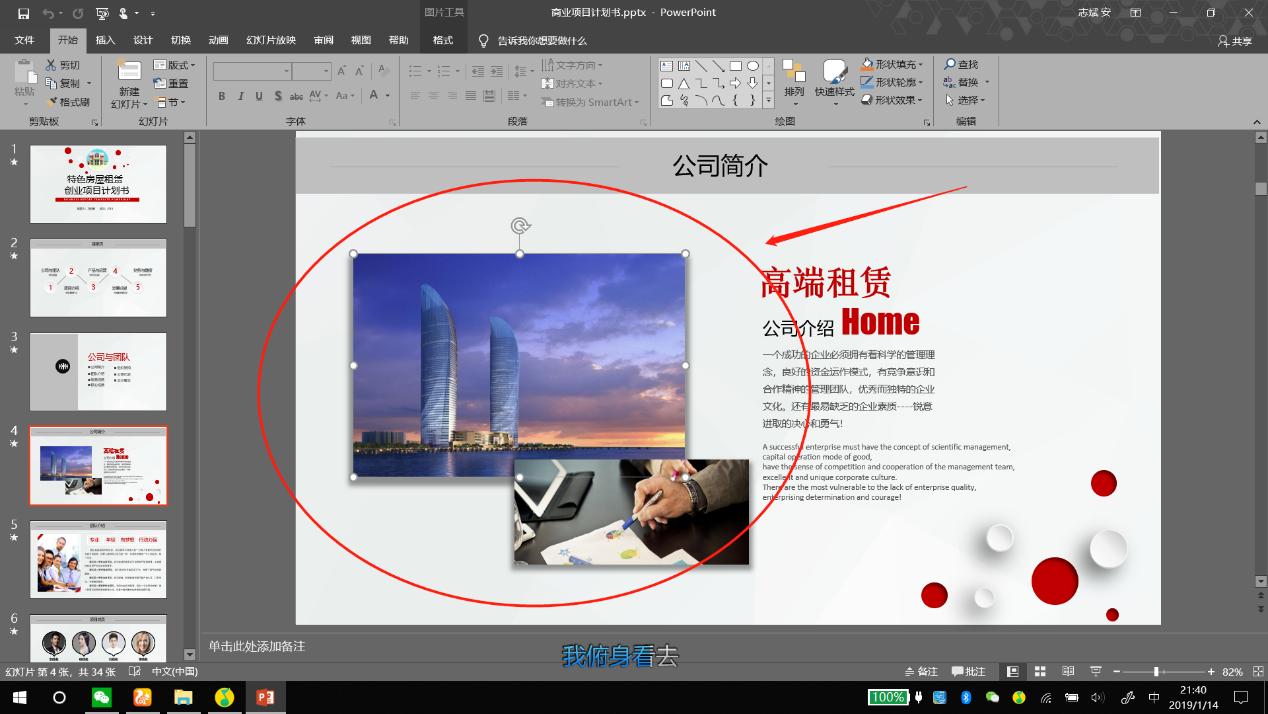The height and width of the screenshot is (714, 1268).
Task: Click the Share (共享) button
Action: [x=1235, y=41]
